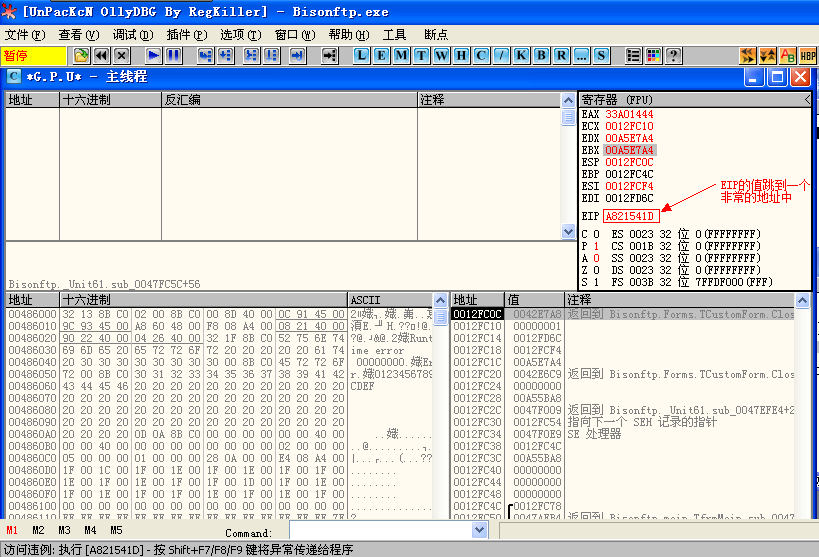This screenshot has height=557, width=819.
Task: Click the 反汇编 column header
Action: [x=290, y=100]
